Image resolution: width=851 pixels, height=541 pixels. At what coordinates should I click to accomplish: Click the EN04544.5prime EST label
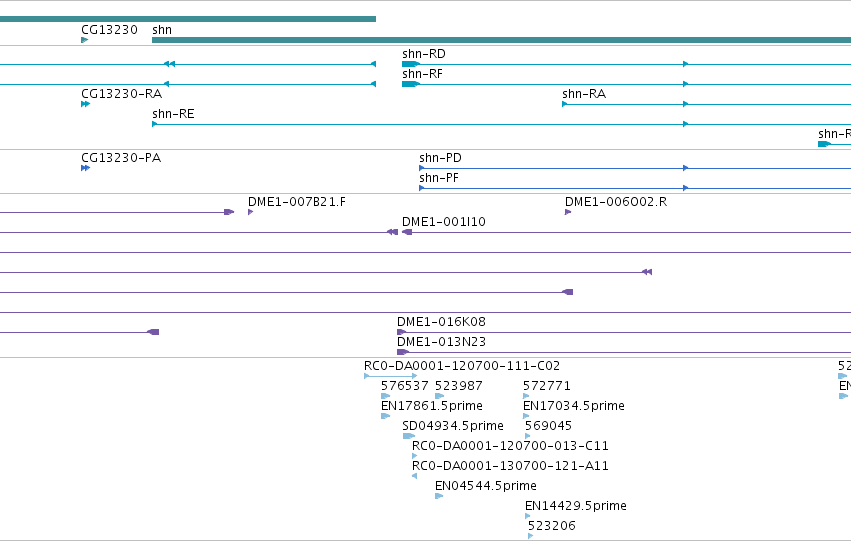click(x=486, y=486)
